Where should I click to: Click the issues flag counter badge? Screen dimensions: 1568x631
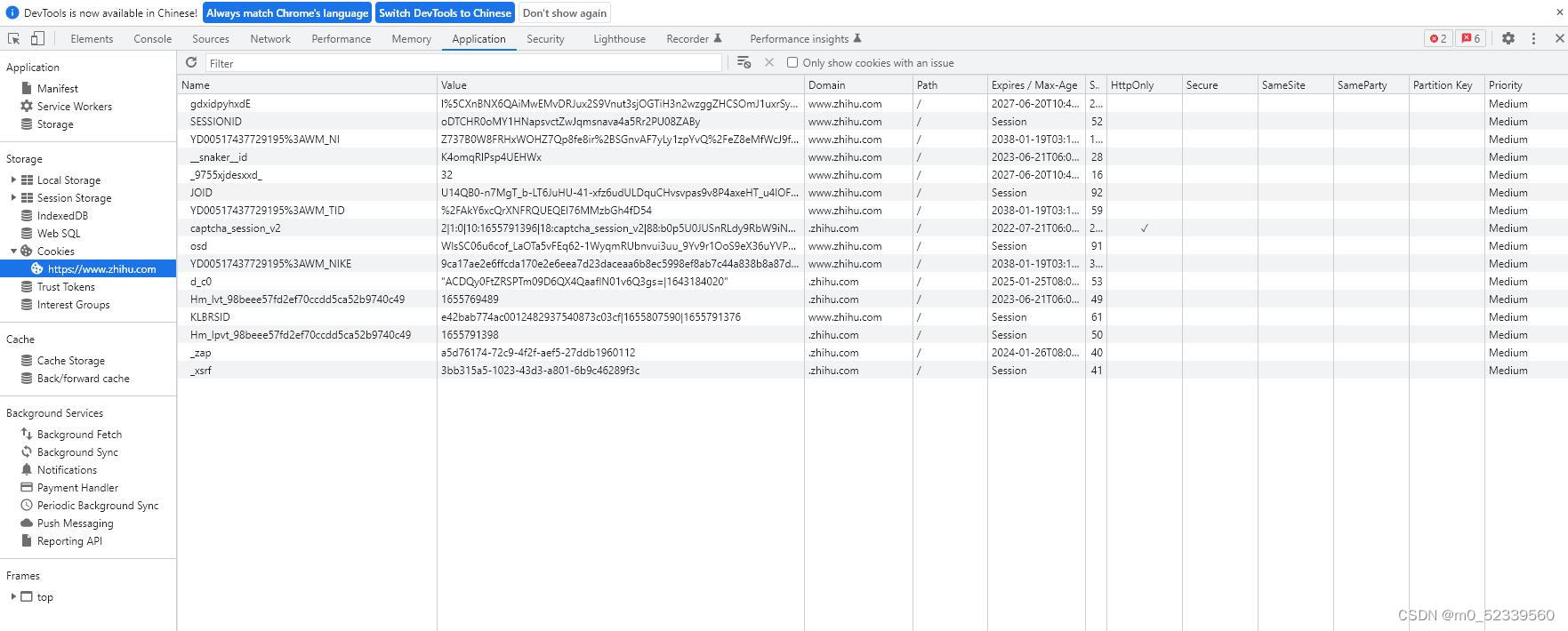point(1471,38)
